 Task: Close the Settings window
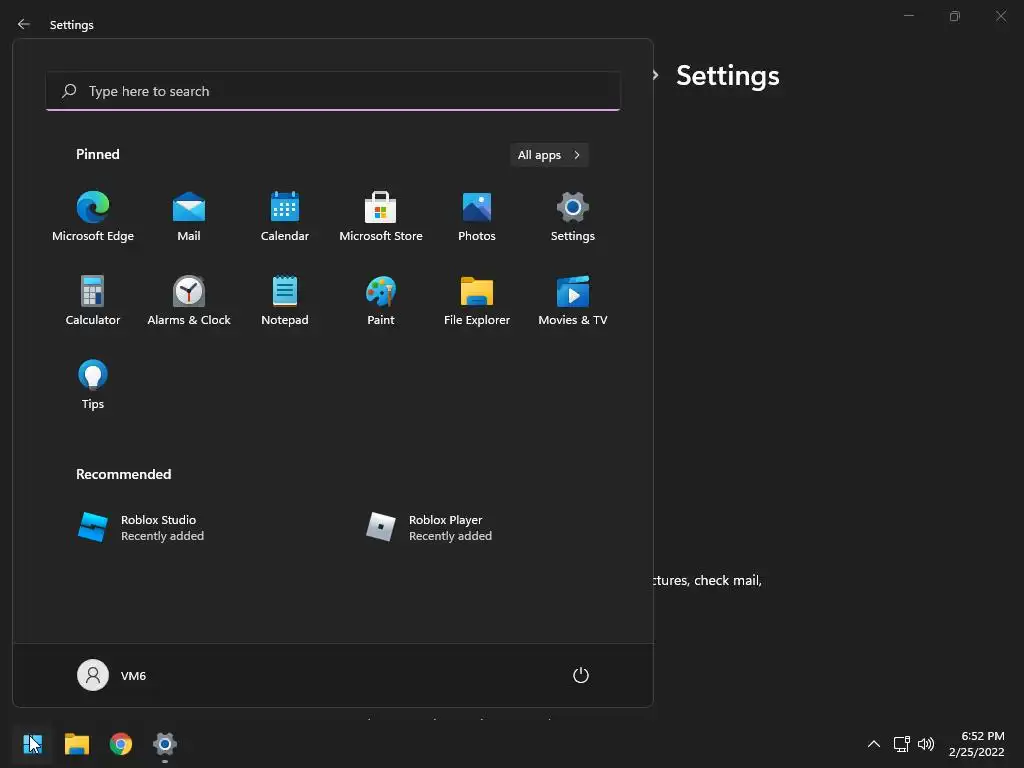pyautogui.click(x=1000, y=16)
